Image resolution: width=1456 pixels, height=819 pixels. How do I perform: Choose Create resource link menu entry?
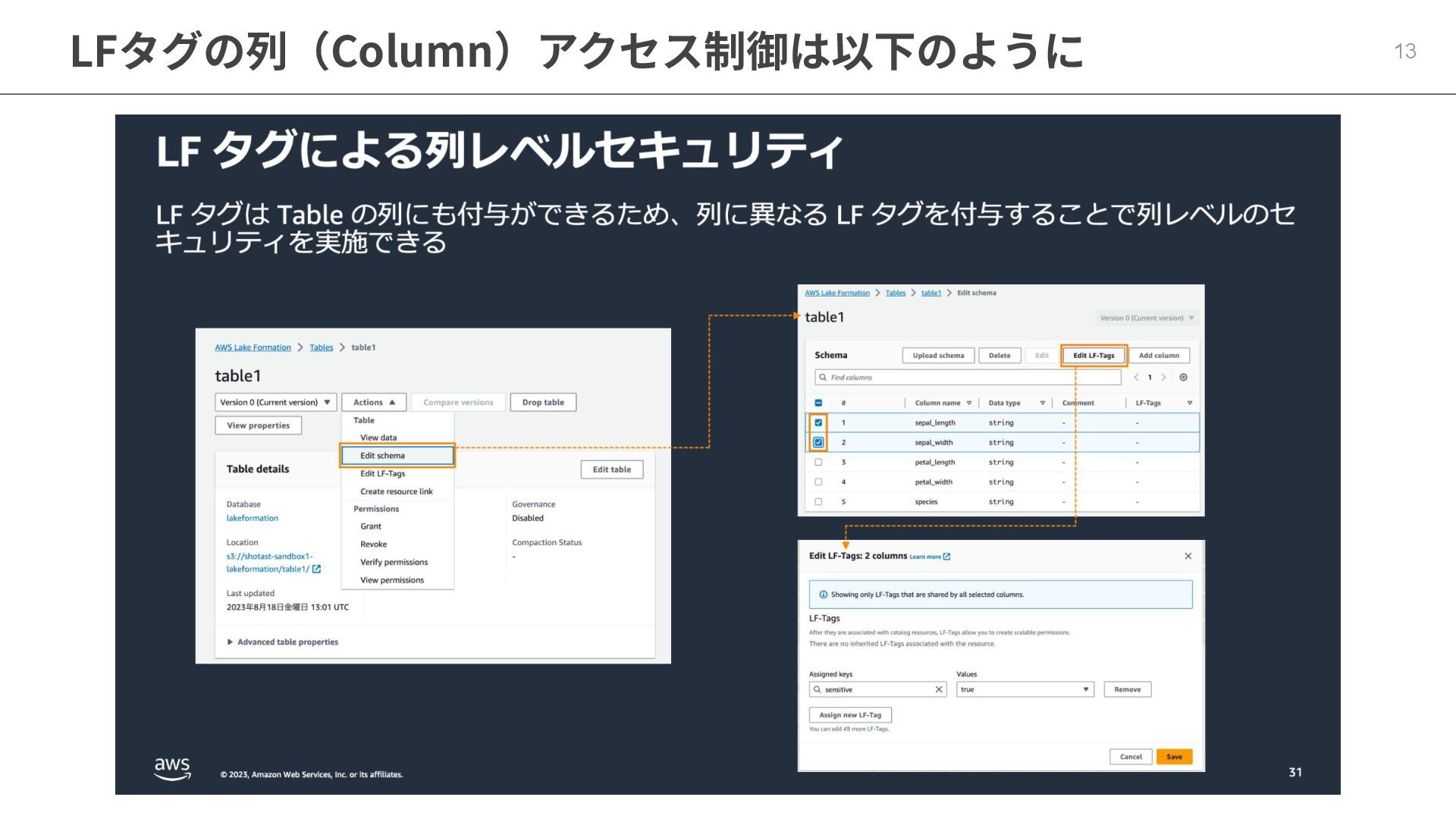point(397,491)
